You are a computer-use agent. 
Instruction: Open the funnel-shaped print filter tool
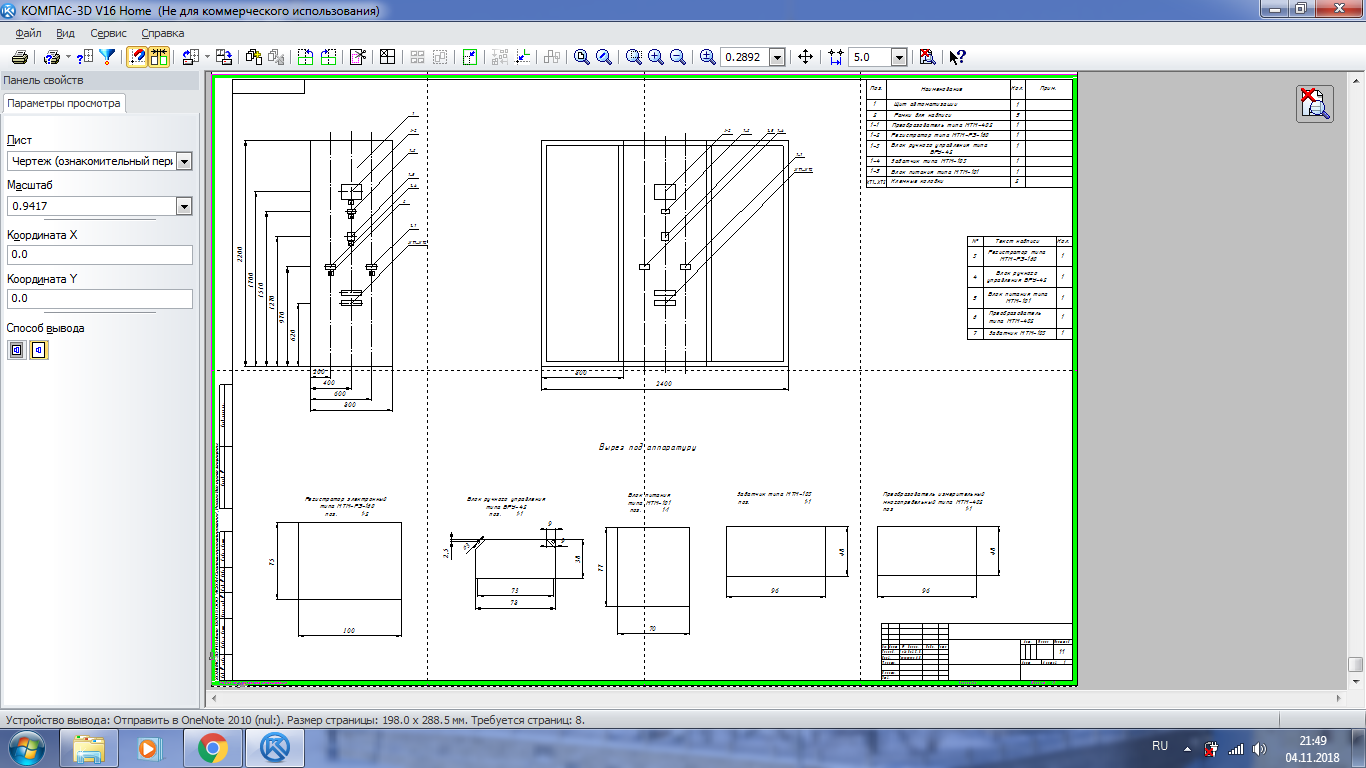point(107,57)
